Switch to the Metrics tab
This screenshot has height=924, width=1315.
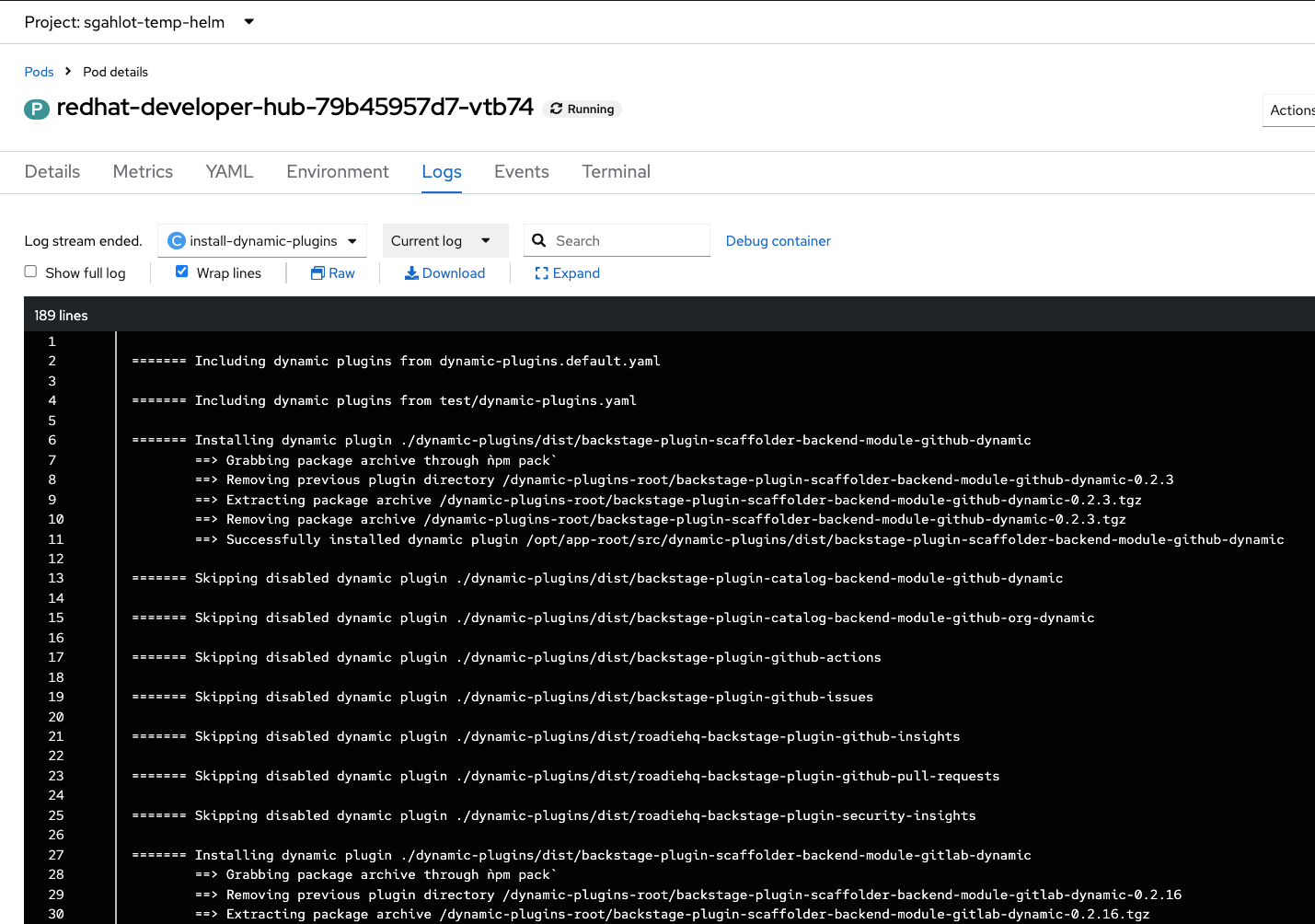tap(143, 172)
